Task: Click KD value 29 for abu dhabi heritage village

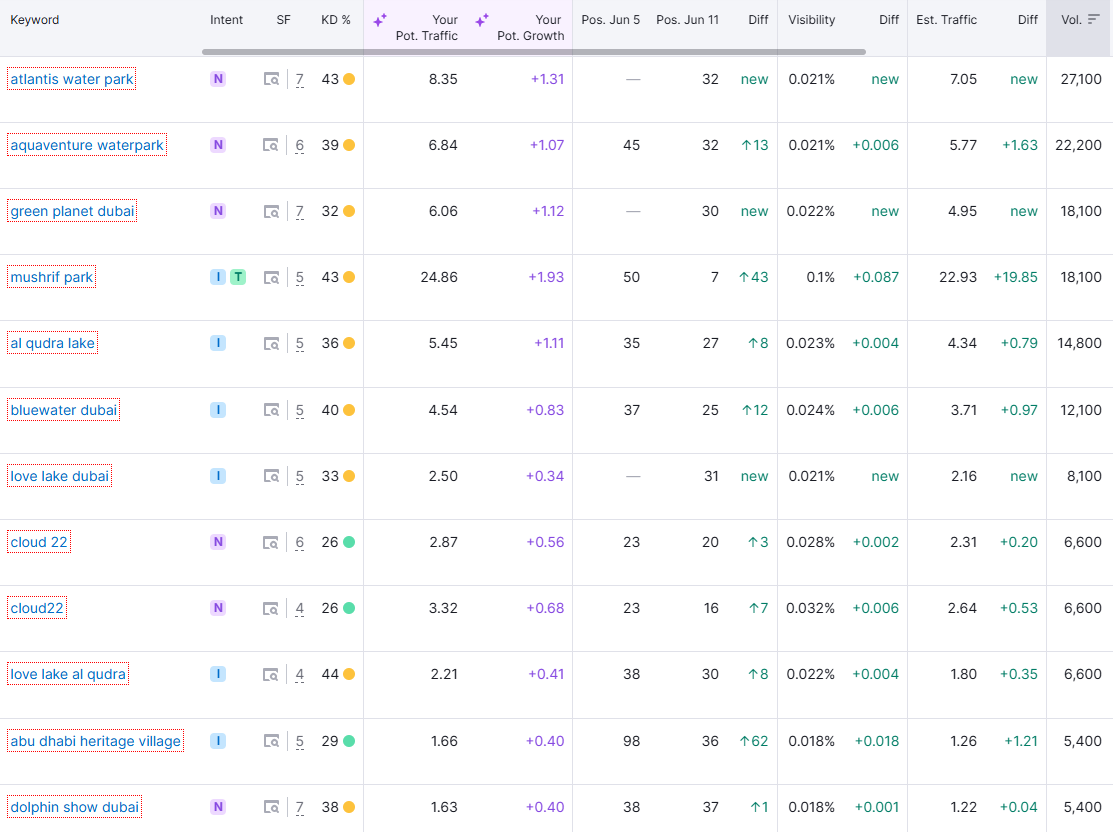Action: (330, 740)
